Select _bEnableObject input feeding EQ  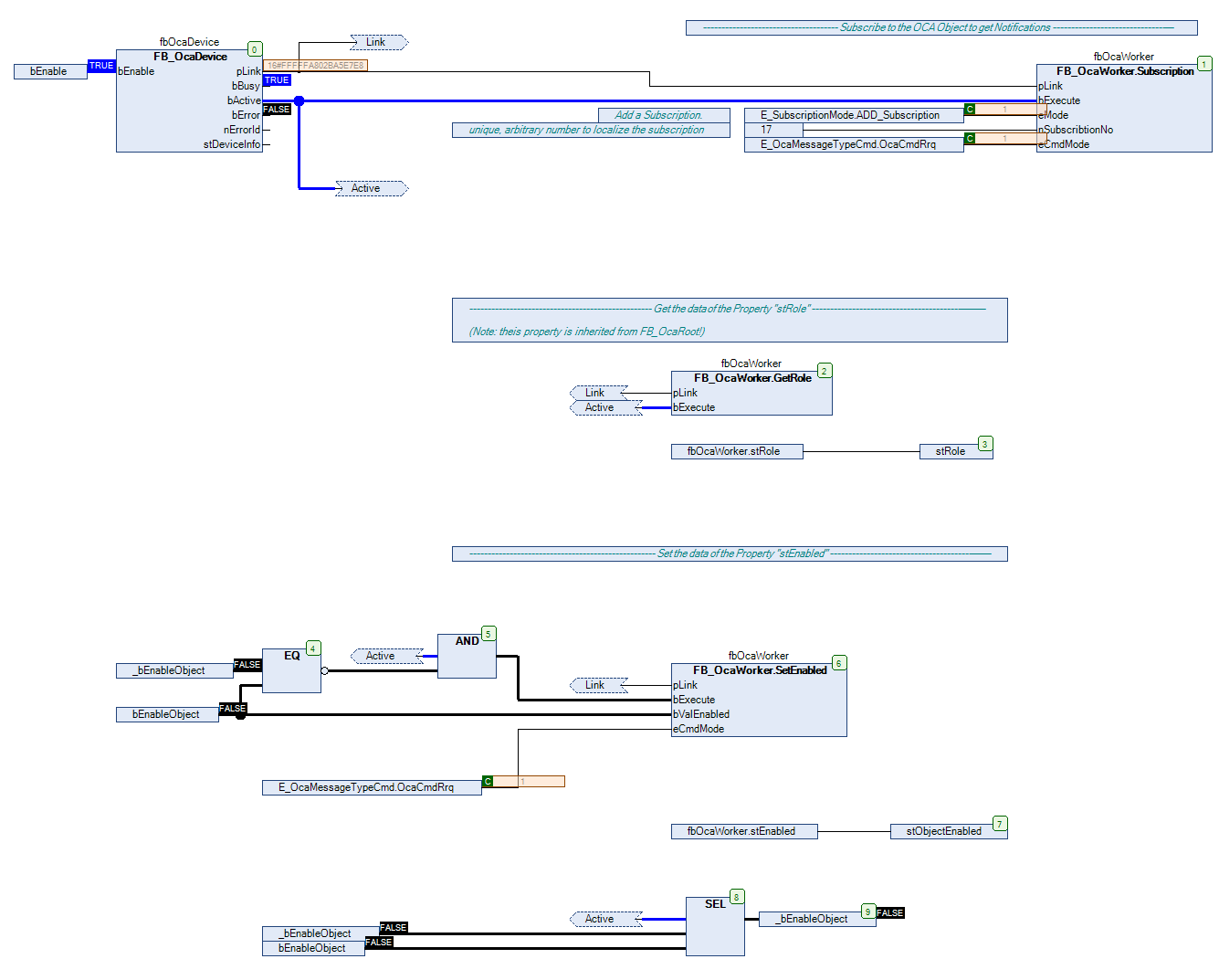click(174, 670)
